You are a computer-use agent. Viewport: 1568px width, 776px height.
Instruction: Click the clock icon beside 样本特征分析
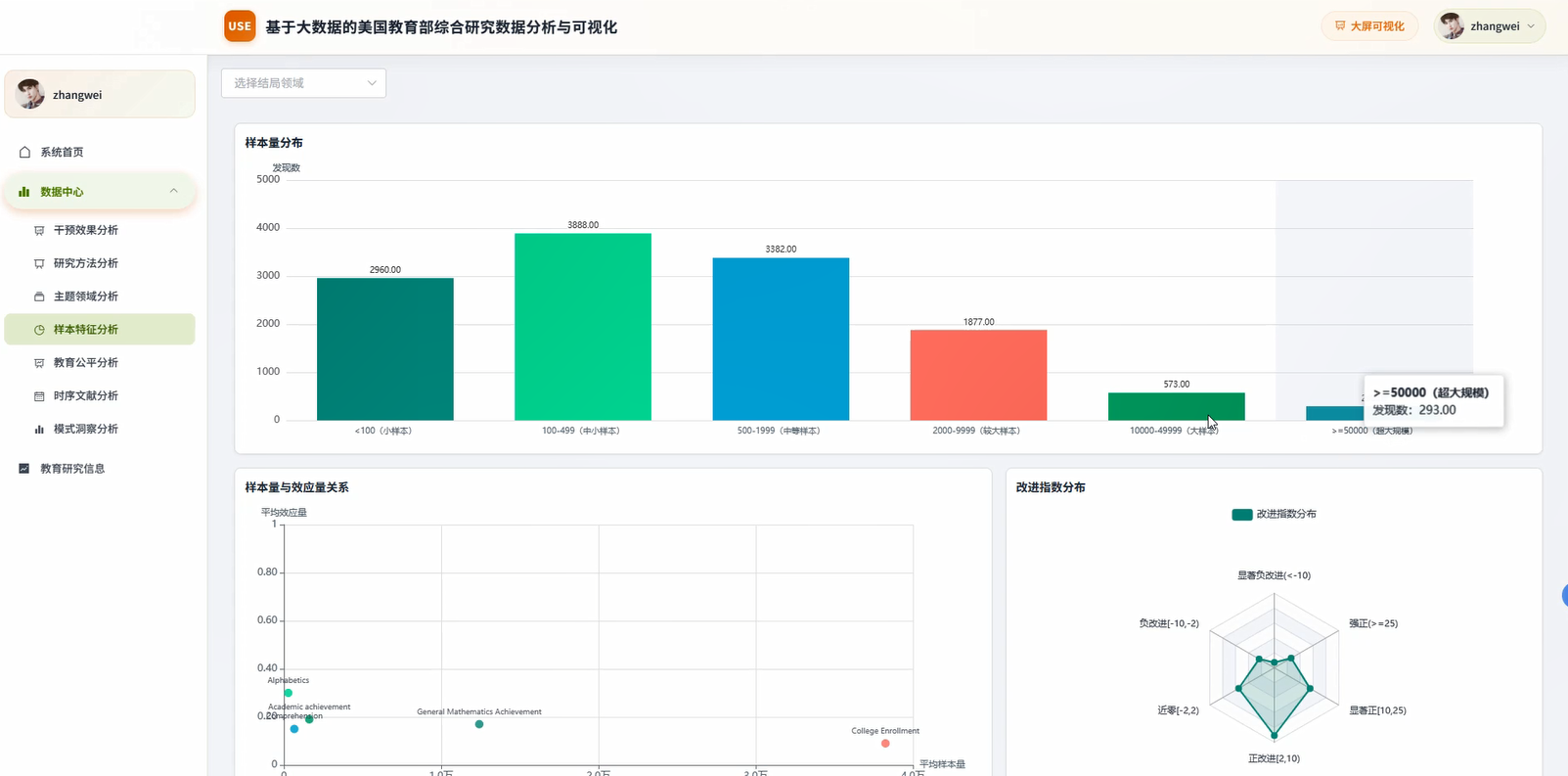point(39,330)
